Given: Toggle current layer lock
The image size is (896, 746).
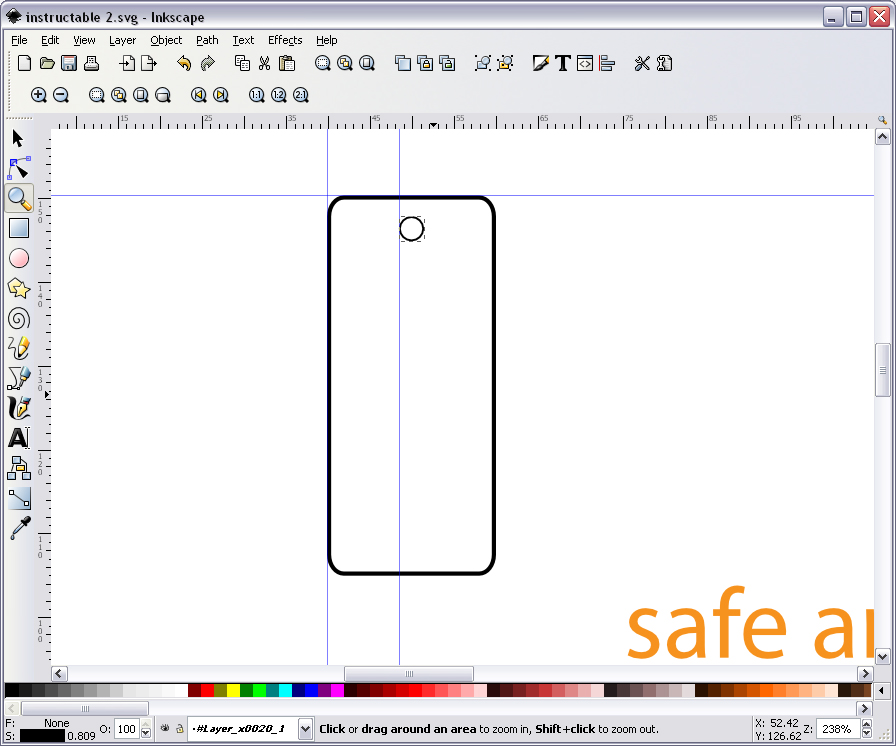Looking at the screenshot, I should click(x=179, y=728).
